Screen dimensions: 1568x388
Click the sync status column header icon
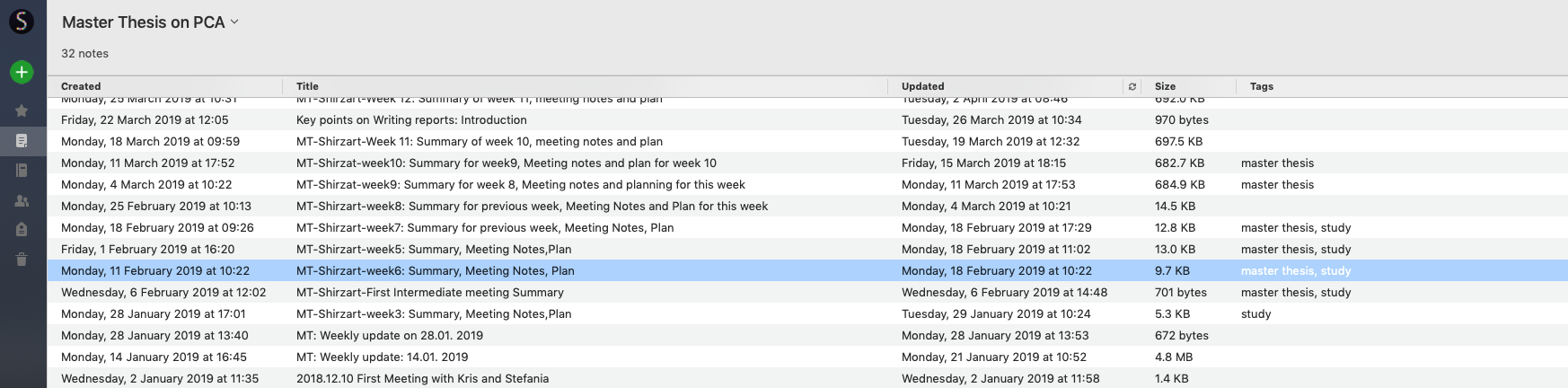1132,86
